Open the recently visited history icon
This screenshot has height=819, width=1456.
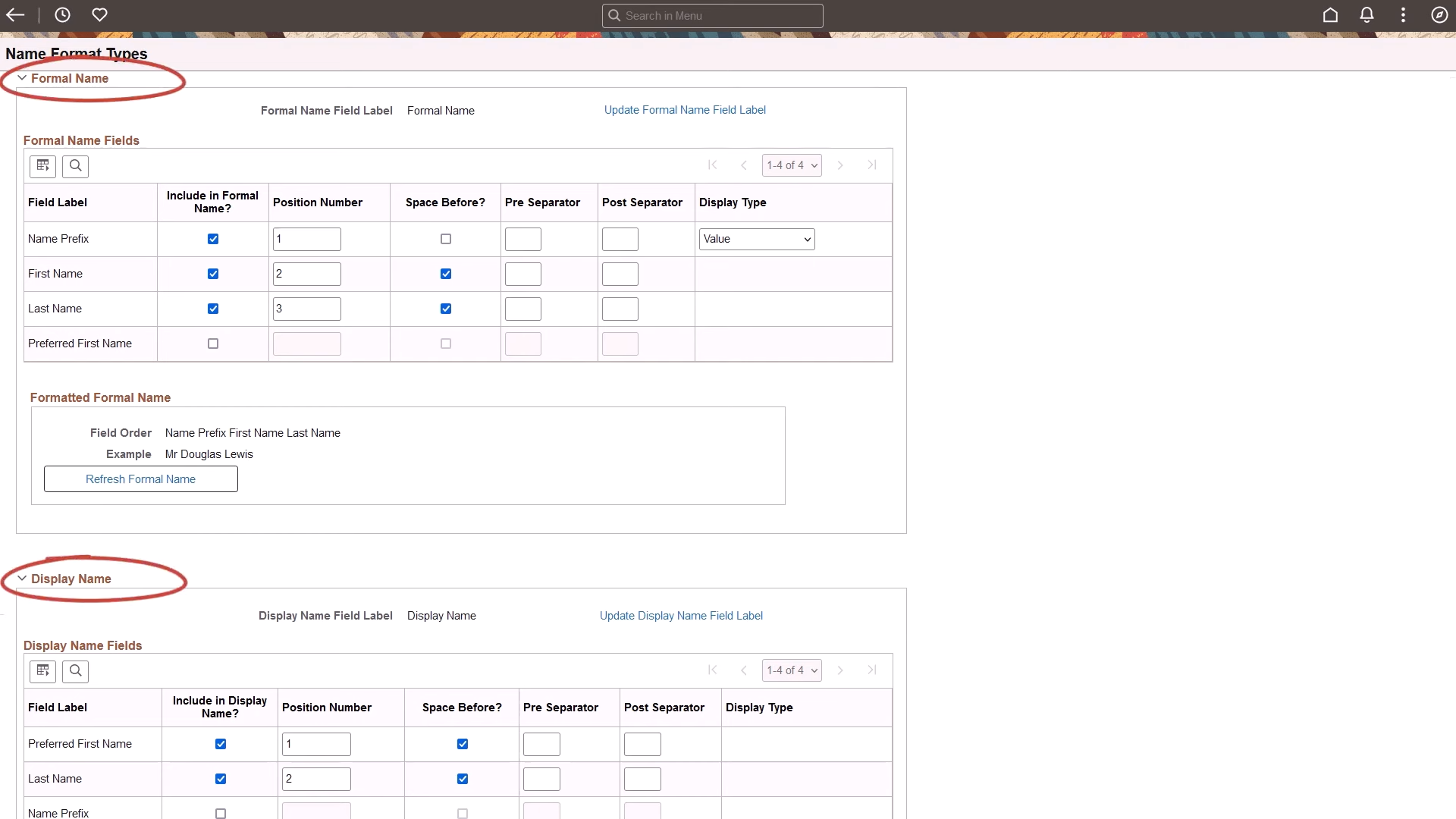click(62, 15)
